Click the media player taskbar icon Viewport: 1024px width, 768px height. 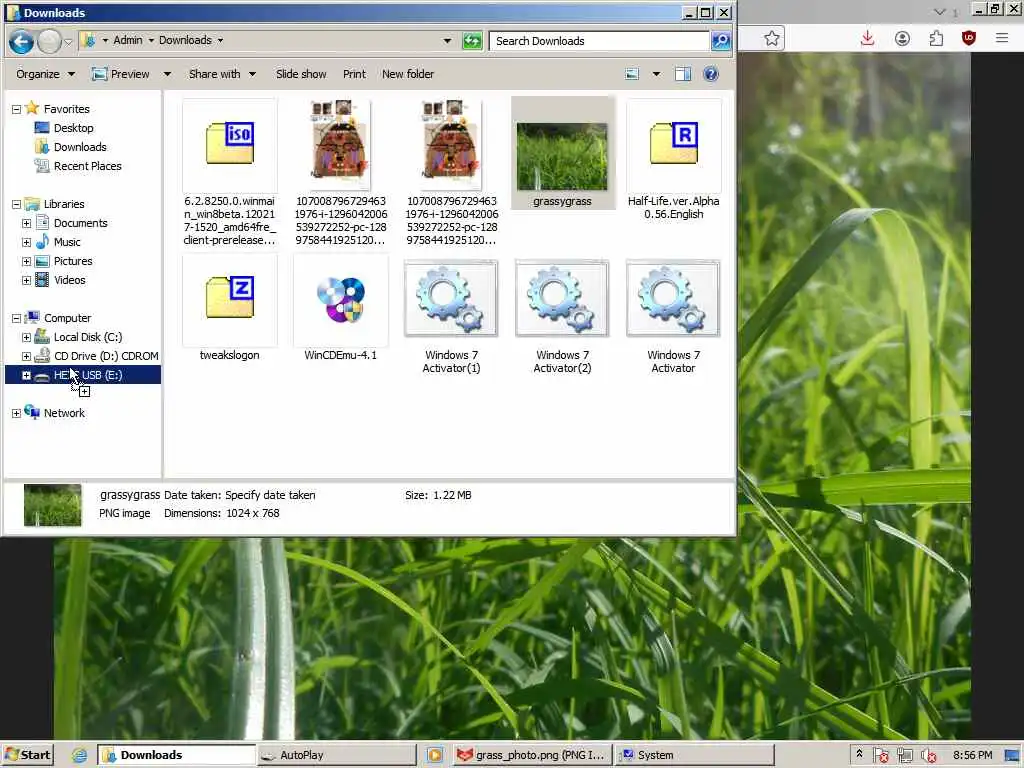pyautogui.click(x=435, y=755)
